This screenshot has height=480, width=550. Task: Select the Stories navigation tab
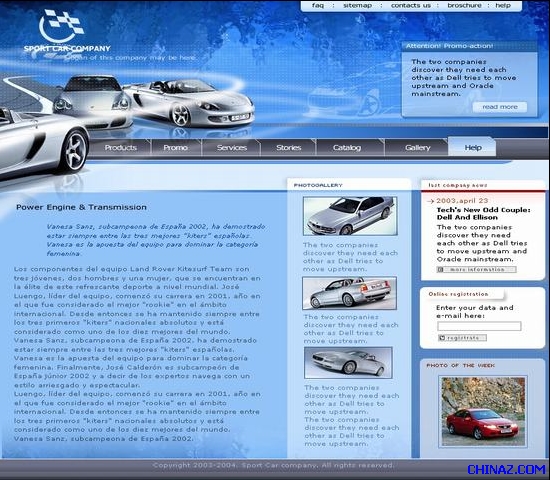coord(288,148)
